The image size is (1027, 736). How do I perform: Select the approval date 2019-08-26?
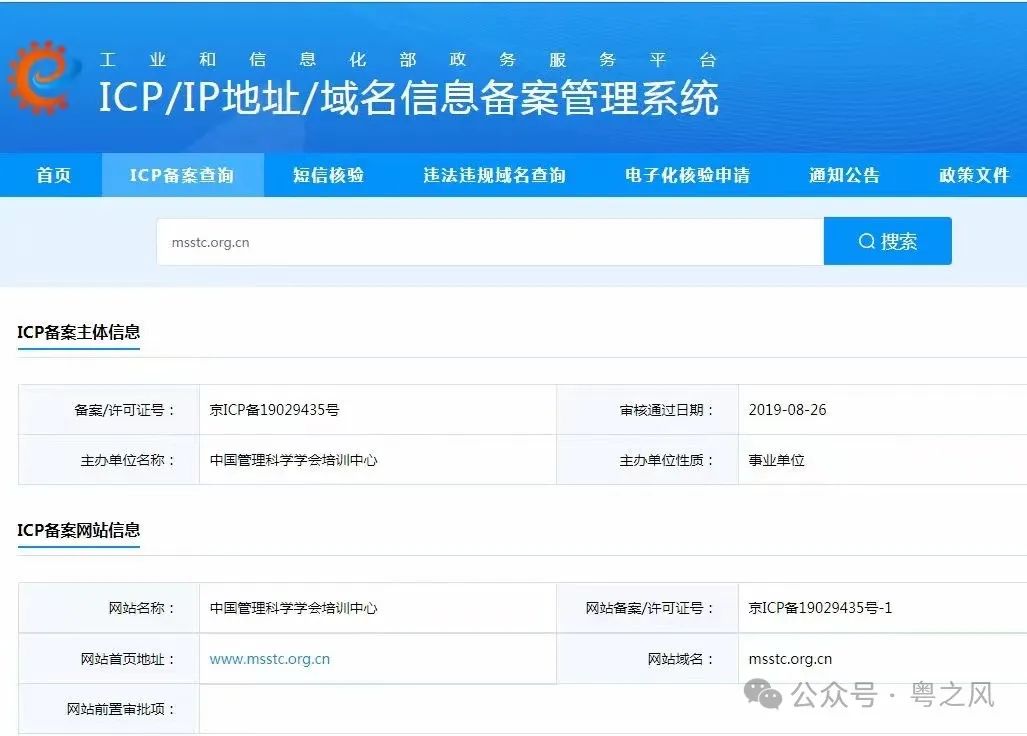click(x=787, y=410)
